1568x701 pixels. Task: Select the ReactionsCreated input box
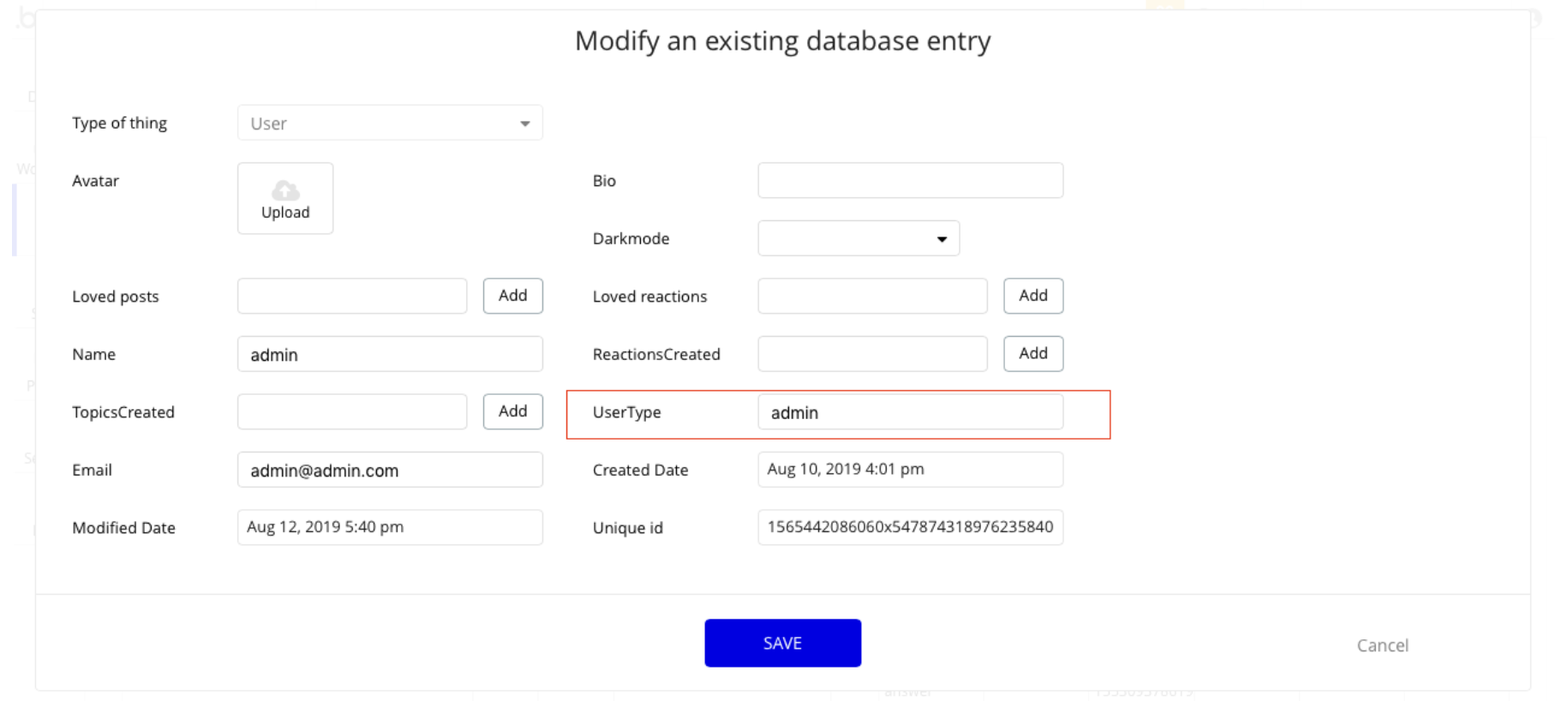point(872,354)
